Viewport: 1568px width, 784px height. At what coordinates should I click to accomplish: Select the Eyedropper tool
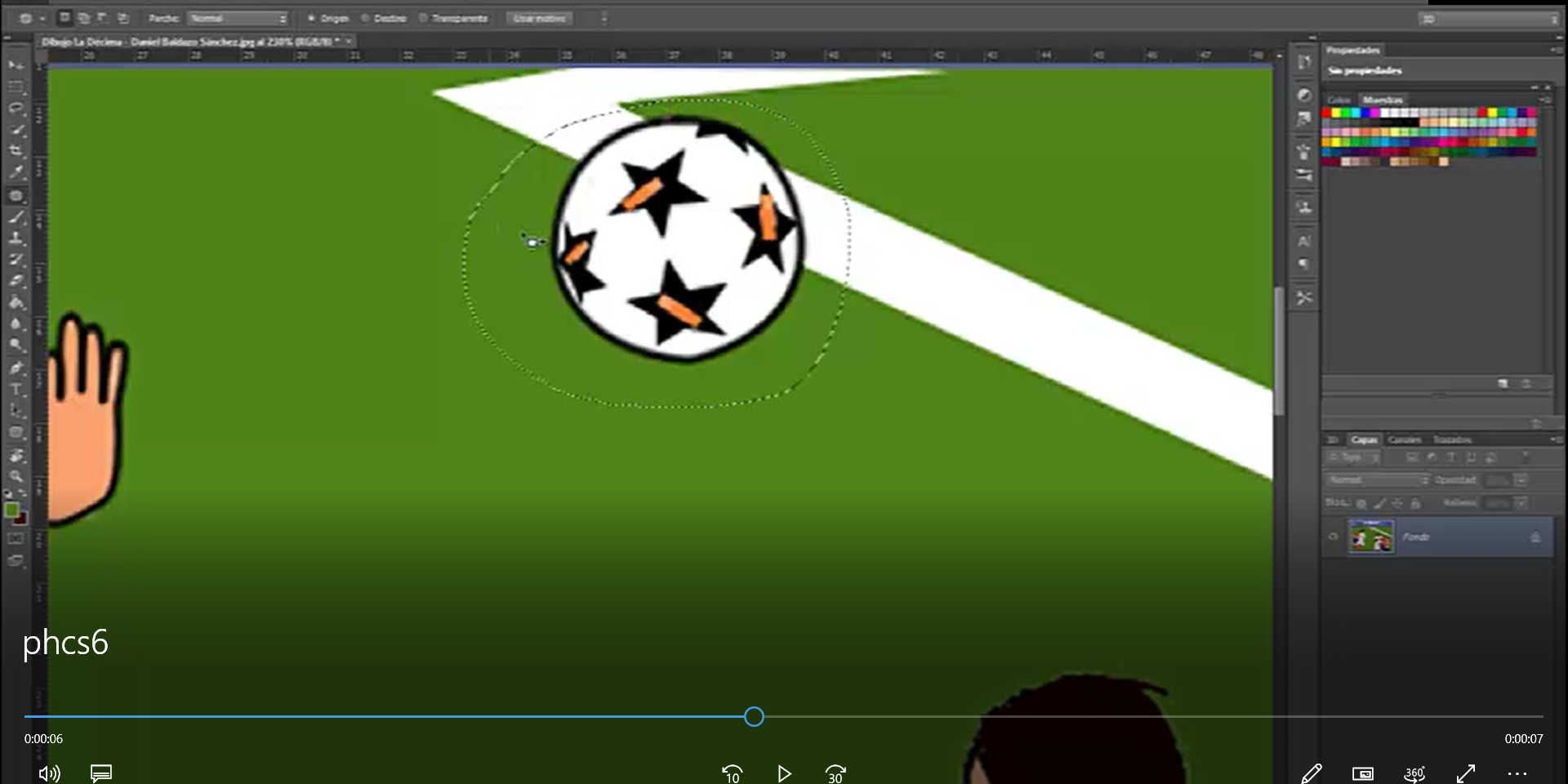click(16, 172)
